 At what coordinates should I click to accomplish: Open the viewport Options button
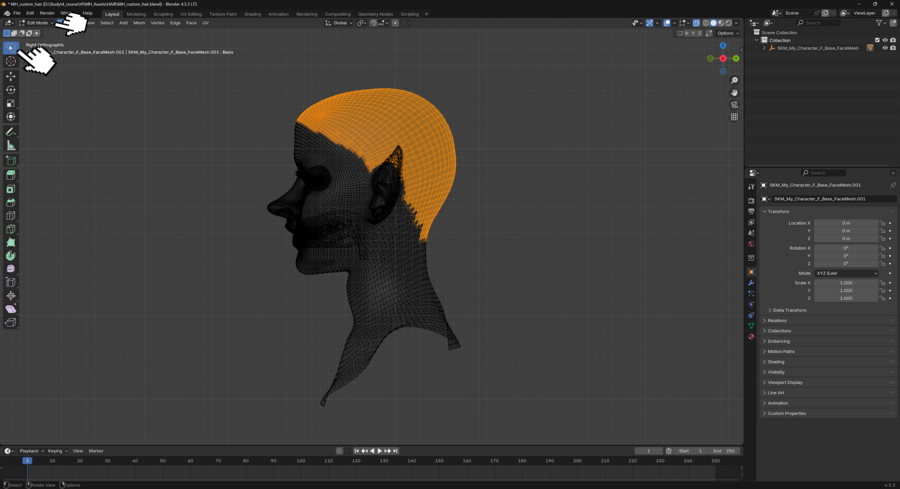click(727, 33)
